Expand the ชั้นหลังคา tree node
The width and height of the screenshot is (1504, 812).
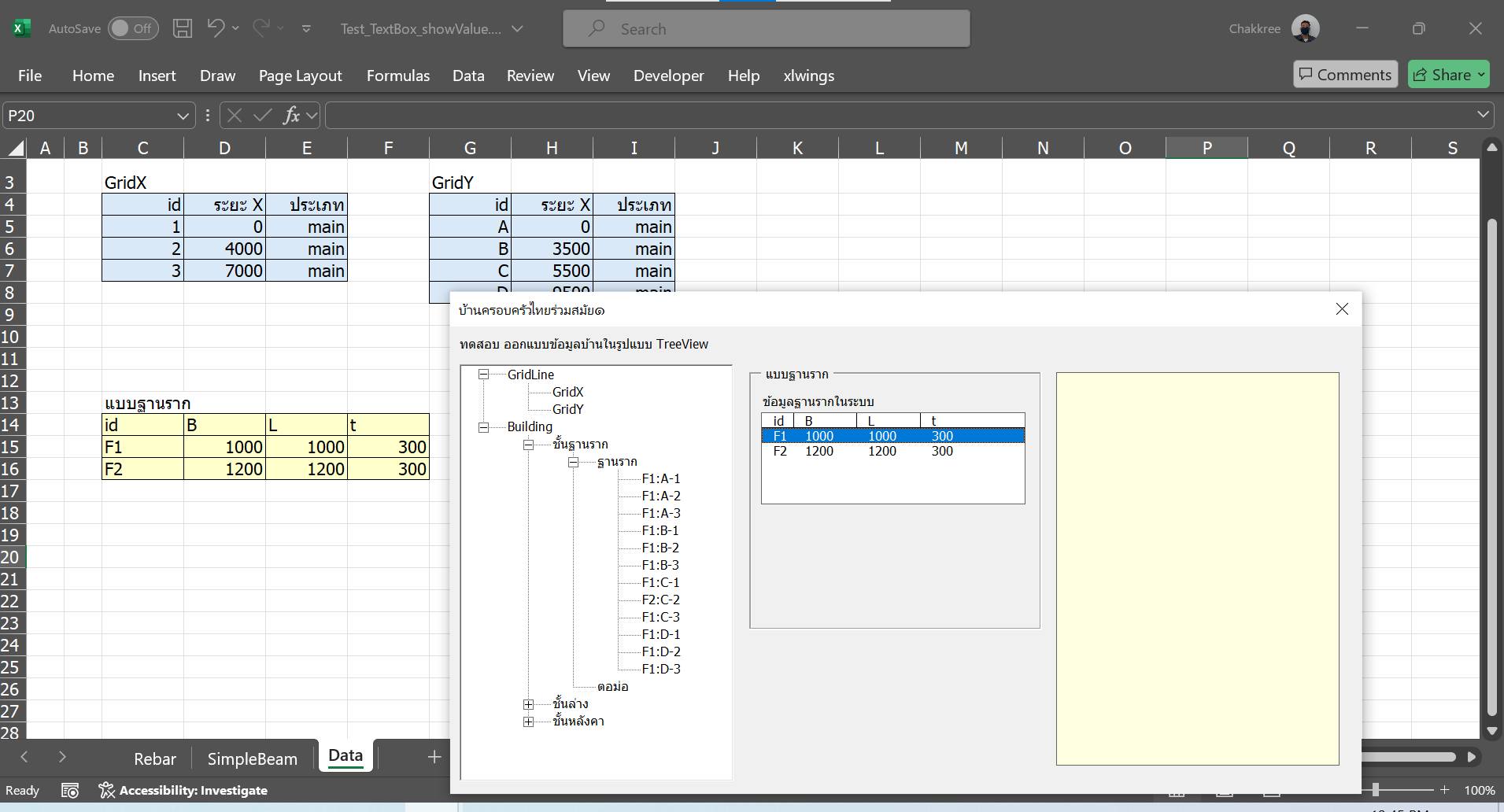tap(529, 722)
